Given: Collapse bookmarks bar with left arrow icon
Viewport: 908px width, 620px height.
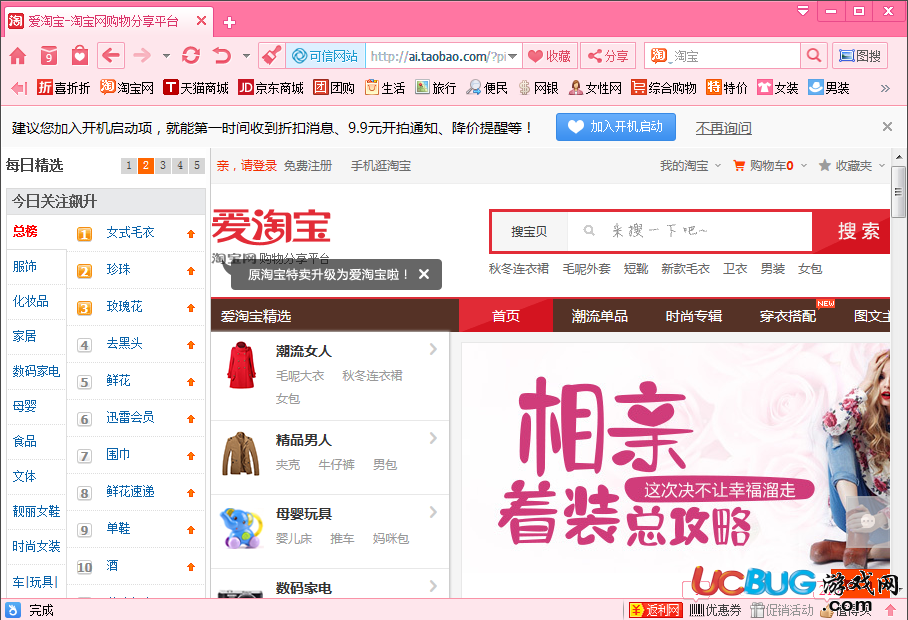Looking at the screenshot, I should click(19, 88).
